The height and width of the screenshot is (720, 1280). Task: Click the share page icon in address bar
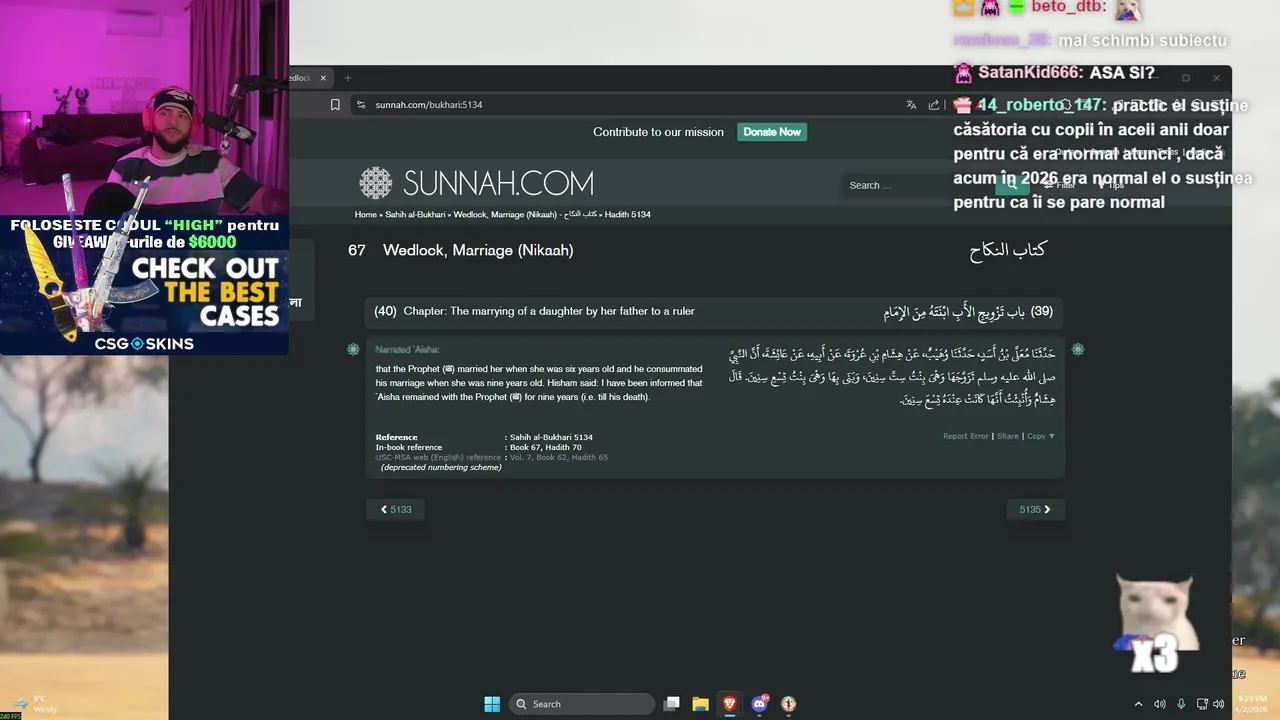coord(934,104)
